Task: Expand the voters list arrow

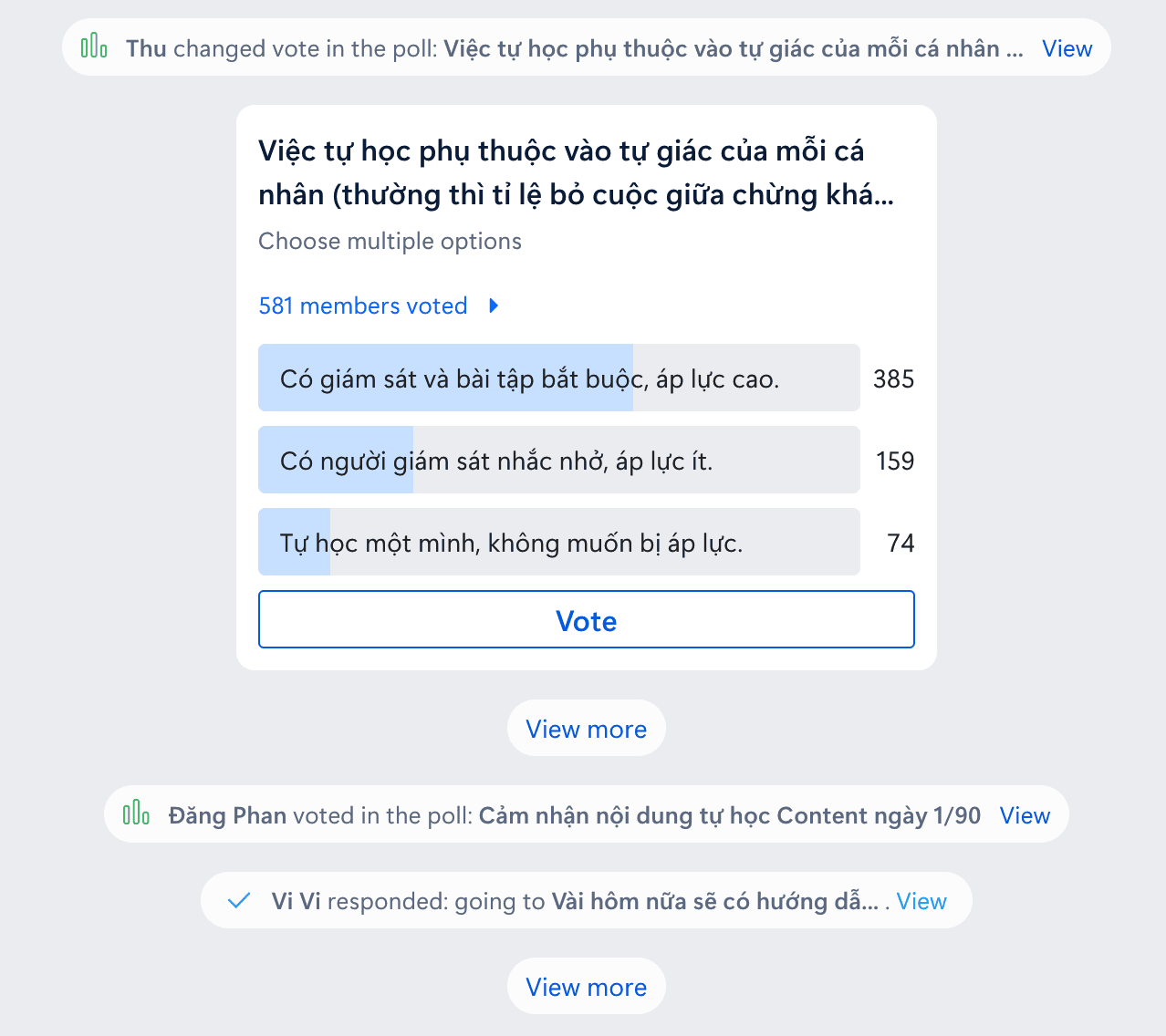Action: pyautogui.click(x=494, y=306)
